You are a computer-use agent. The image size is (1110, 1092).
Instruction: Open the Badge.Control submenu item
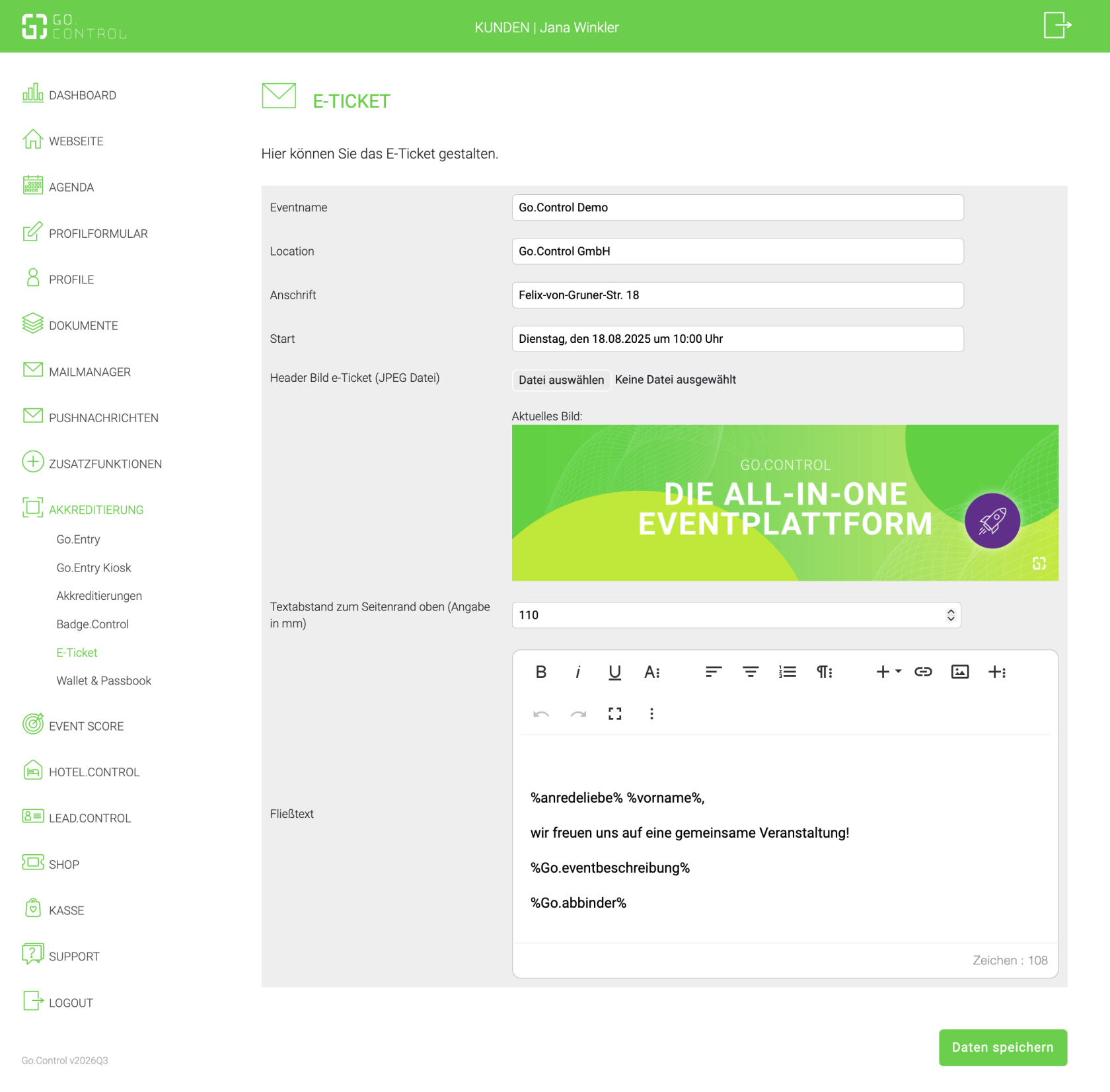tap(92, 624)
